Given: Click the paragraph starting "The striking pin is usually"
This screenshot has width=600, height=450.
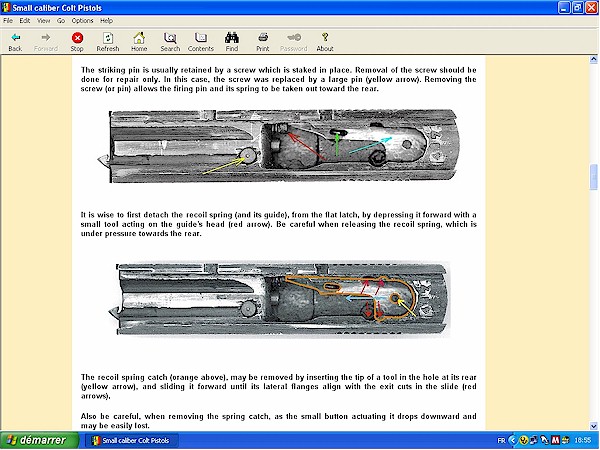Looking at the screenshot, I should (279, 79).
